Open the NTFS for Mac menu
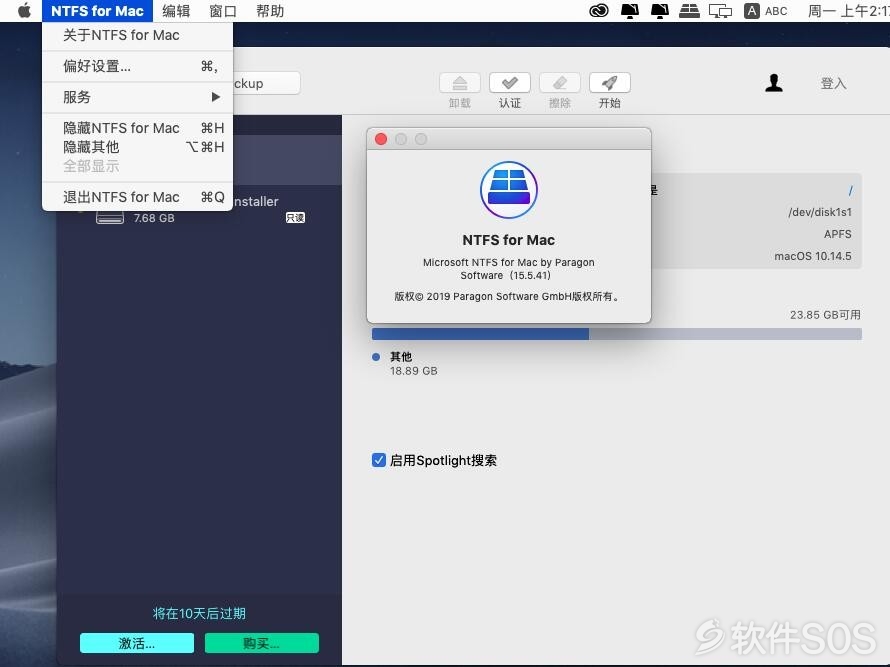Screen dimensions: 890x667 pos(97,11)
